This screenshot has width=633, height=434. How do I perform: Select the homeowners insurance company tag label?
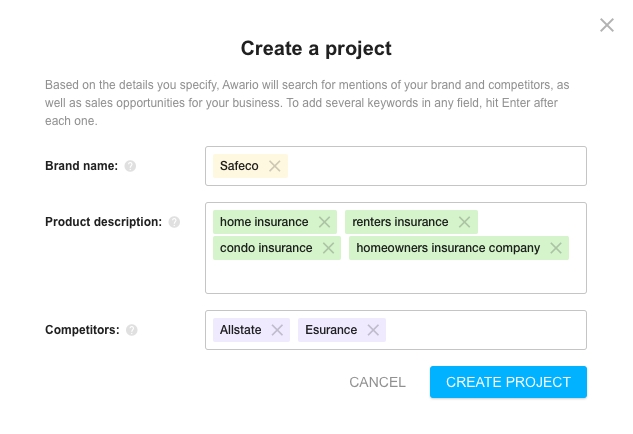[448, 248]
